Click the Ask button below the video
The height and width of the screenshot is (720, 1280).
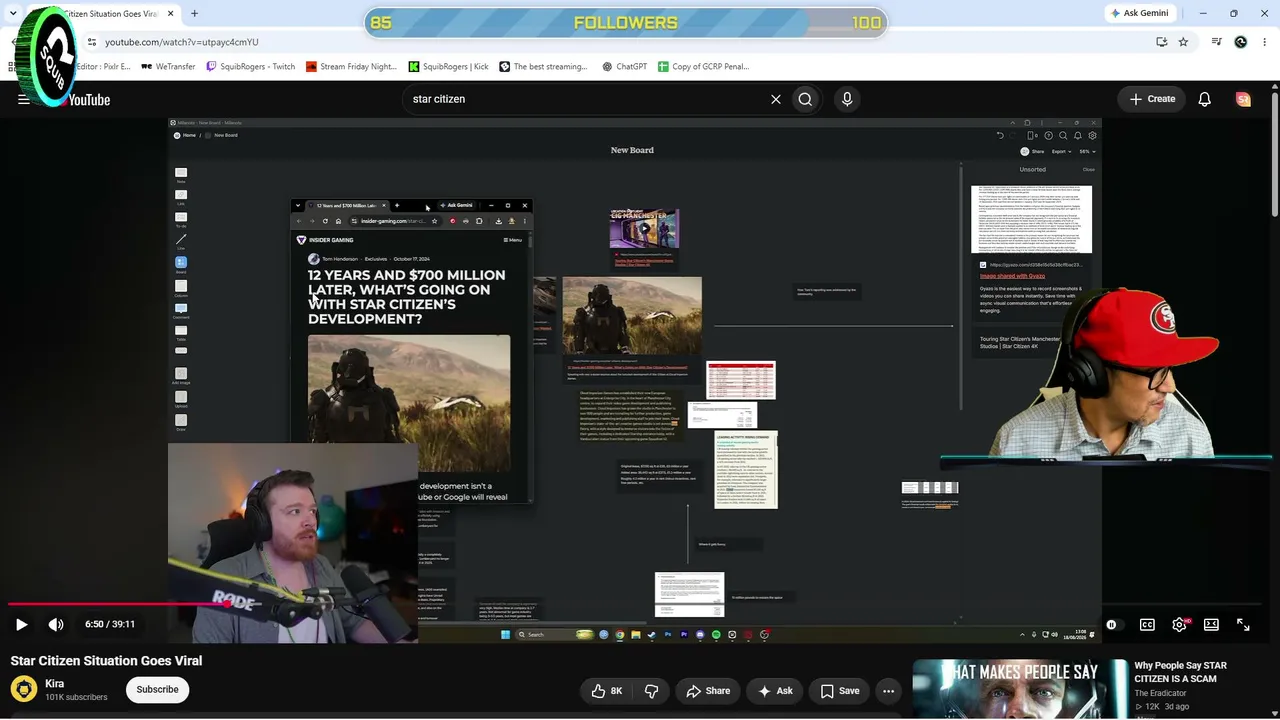tap(776, 691)
